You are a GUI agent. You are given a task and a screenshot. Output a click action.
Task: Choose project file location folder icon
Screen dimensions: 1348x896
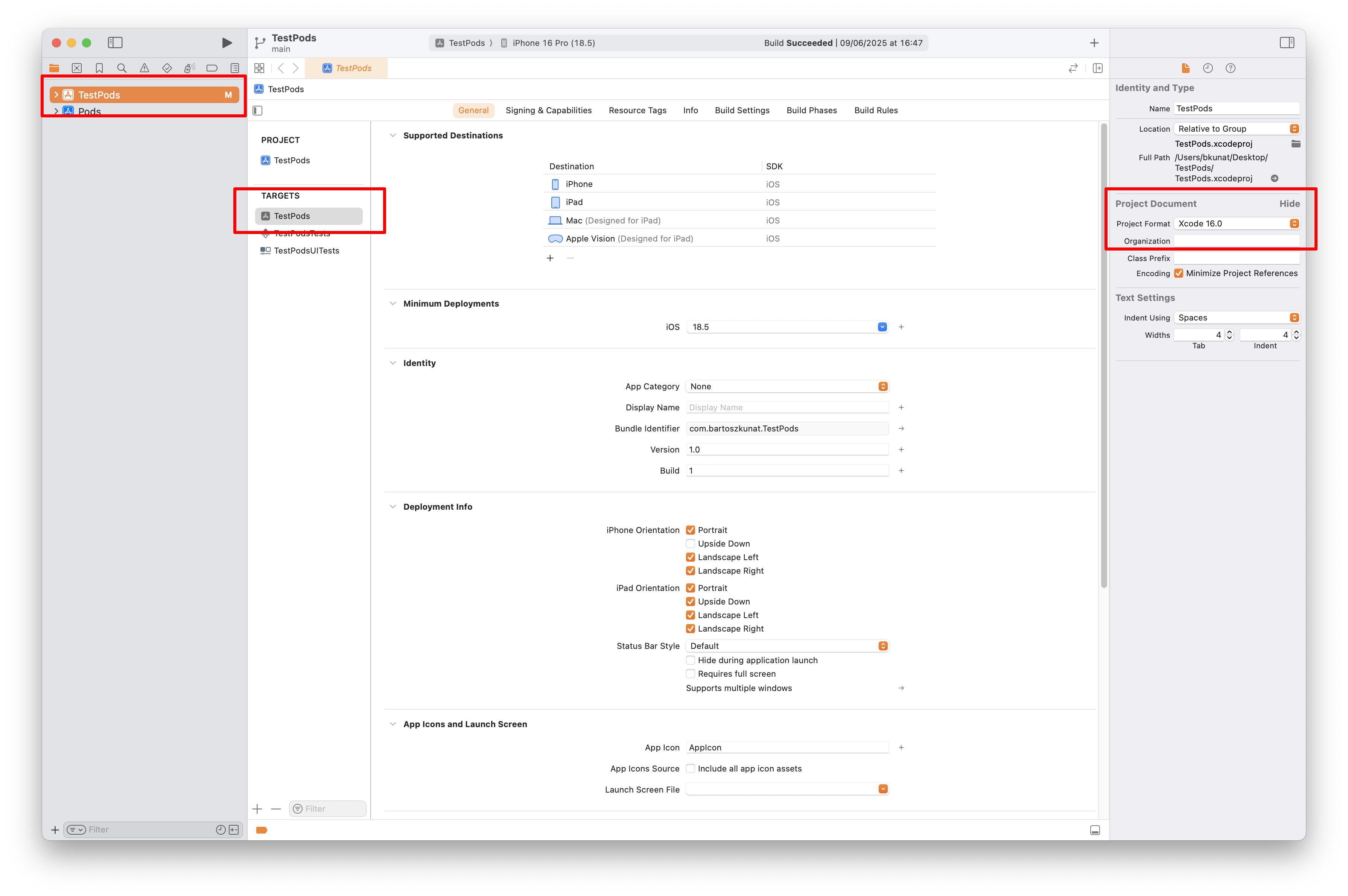point(1295,143)
